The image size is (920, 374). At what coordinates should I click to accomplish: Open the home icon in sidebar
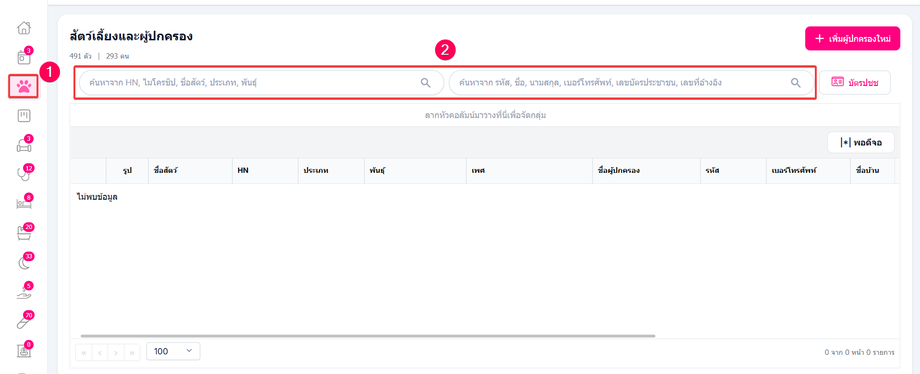click(x=23, y=28)
